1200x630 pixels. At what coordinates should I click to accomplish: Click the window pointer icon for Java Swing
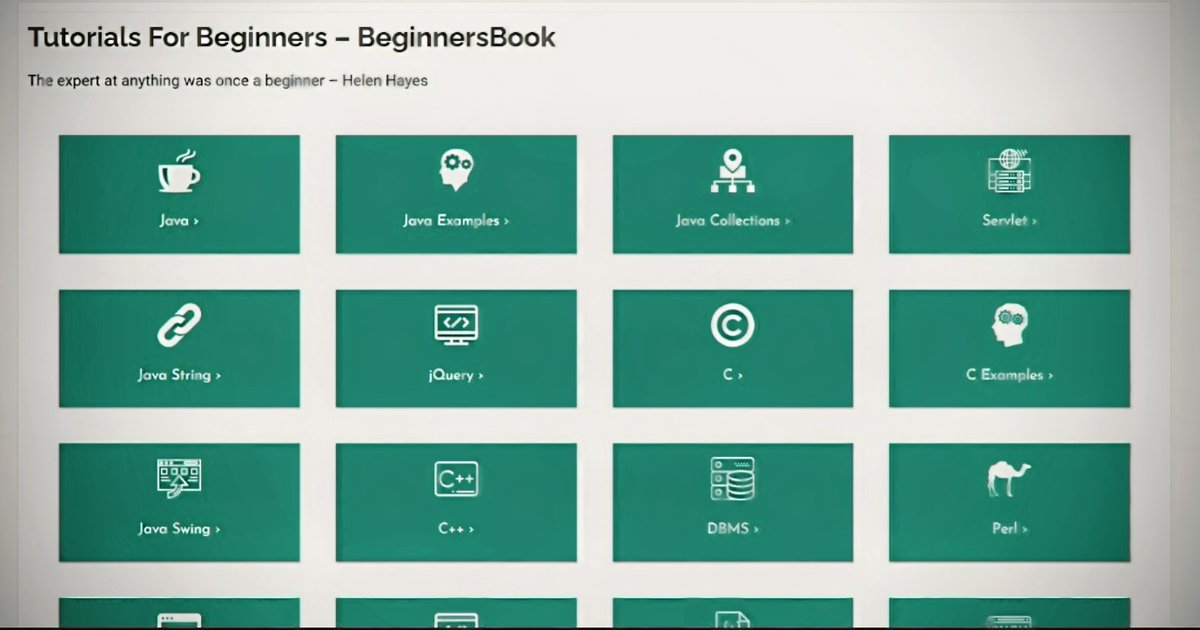pos(179,479)
